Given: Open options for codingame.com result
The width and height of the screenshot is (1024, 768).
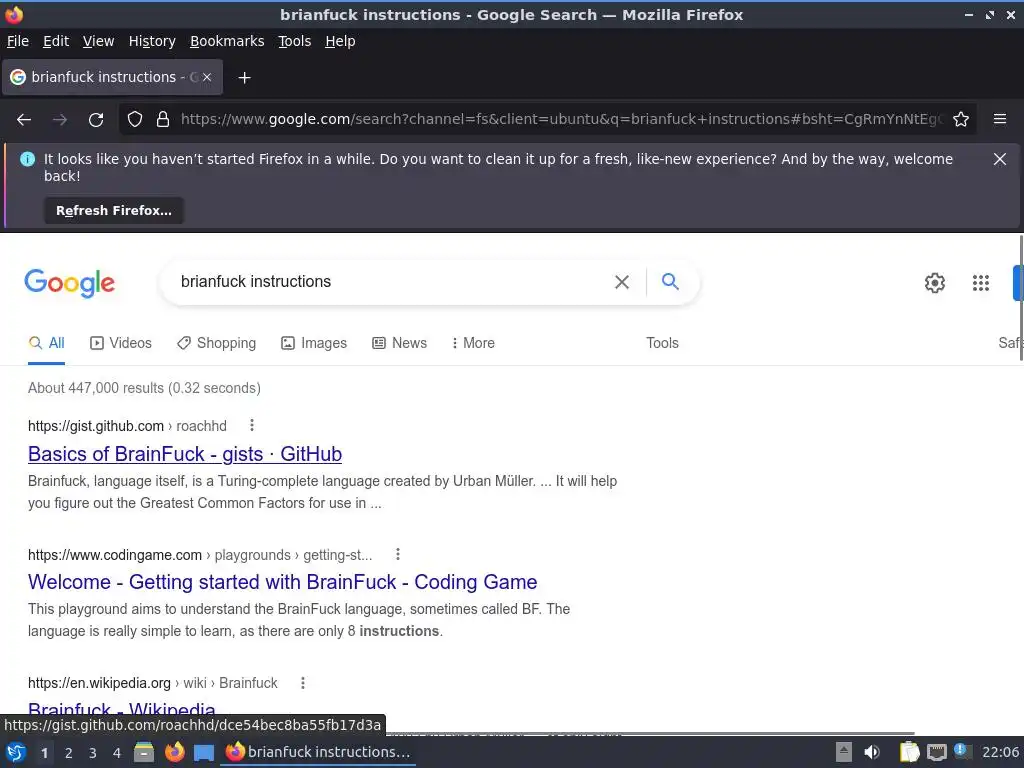Looking at the screenshot, I should (x=398, y=554).
